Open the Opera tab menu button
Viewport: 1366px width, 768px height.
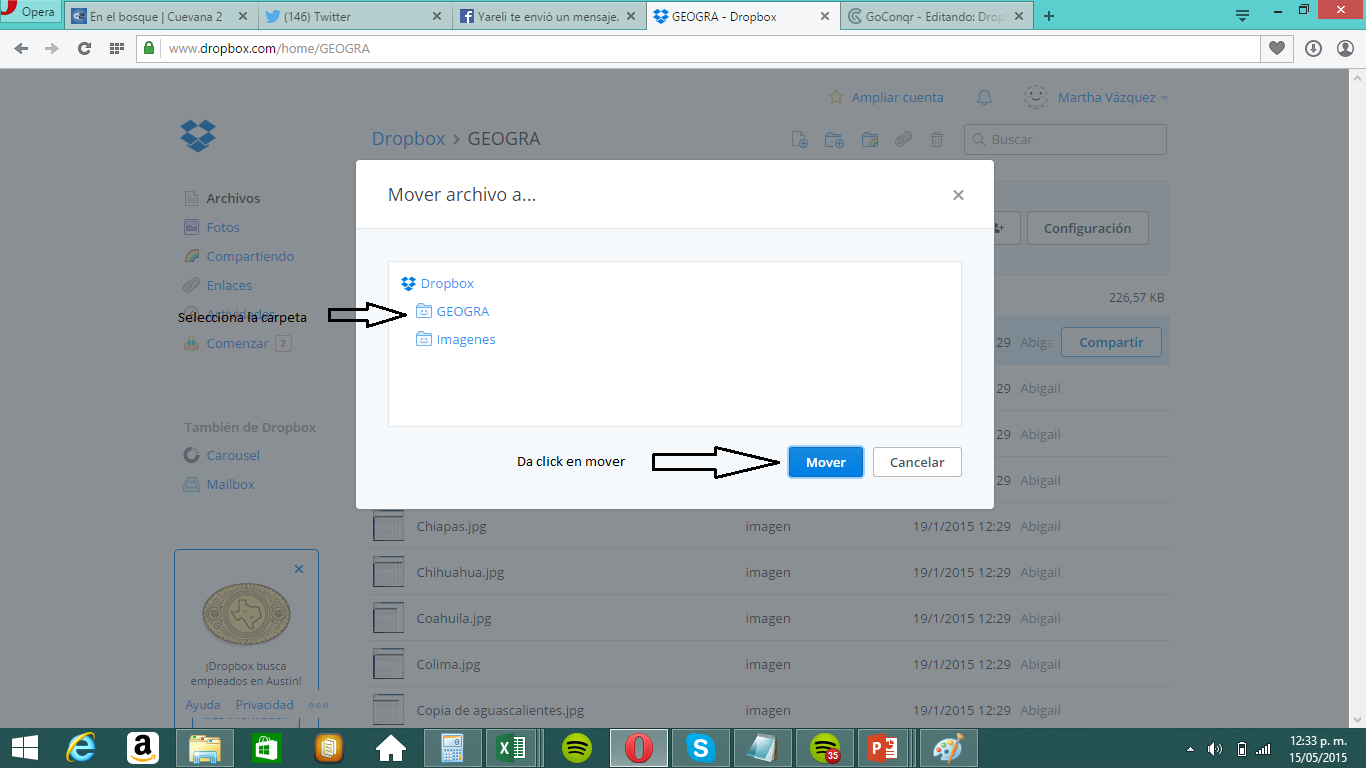[1242, 16]
